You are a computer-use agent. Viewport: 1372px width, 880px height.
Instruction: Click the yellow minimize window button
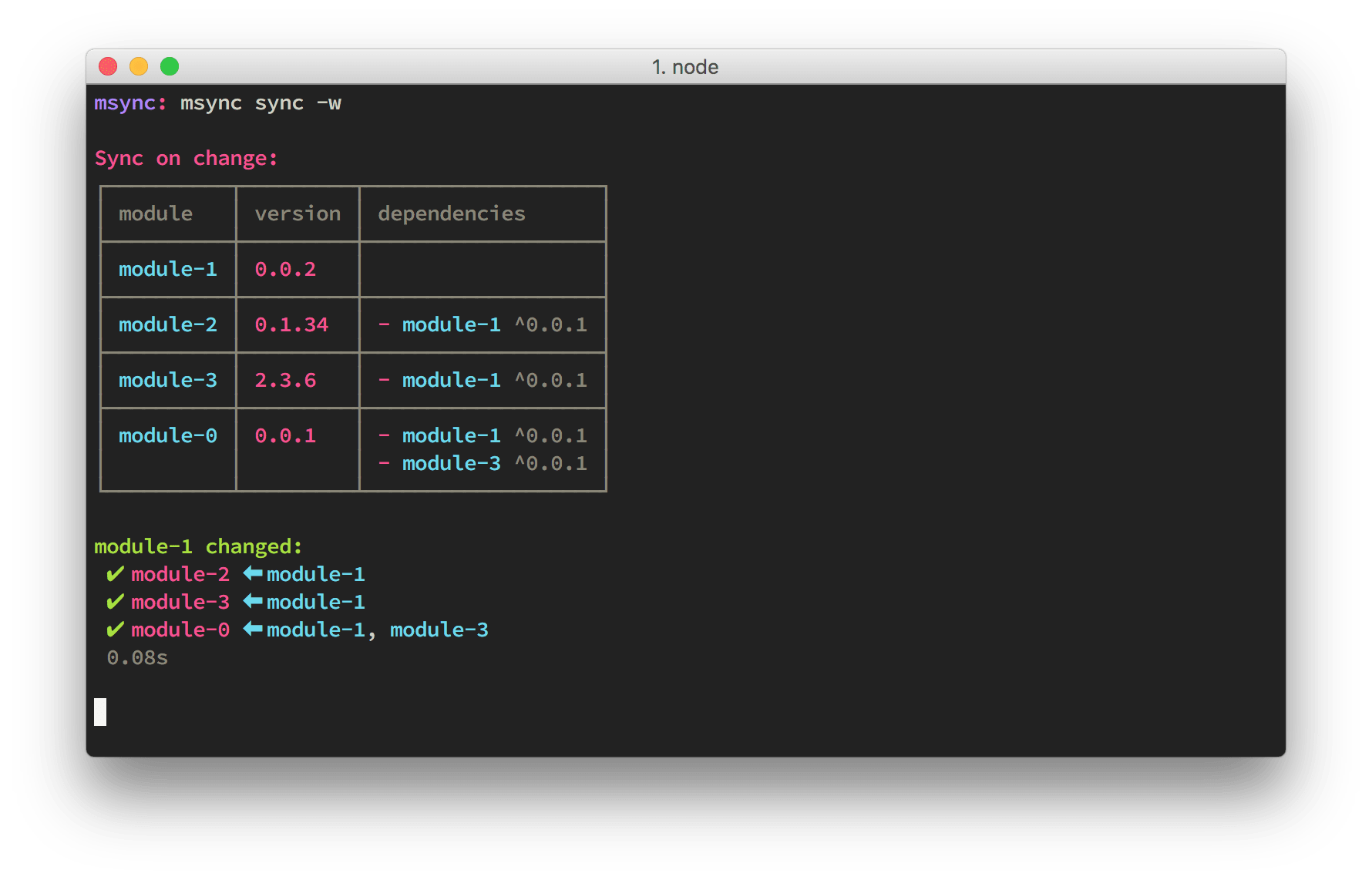[x=139, y=67]
